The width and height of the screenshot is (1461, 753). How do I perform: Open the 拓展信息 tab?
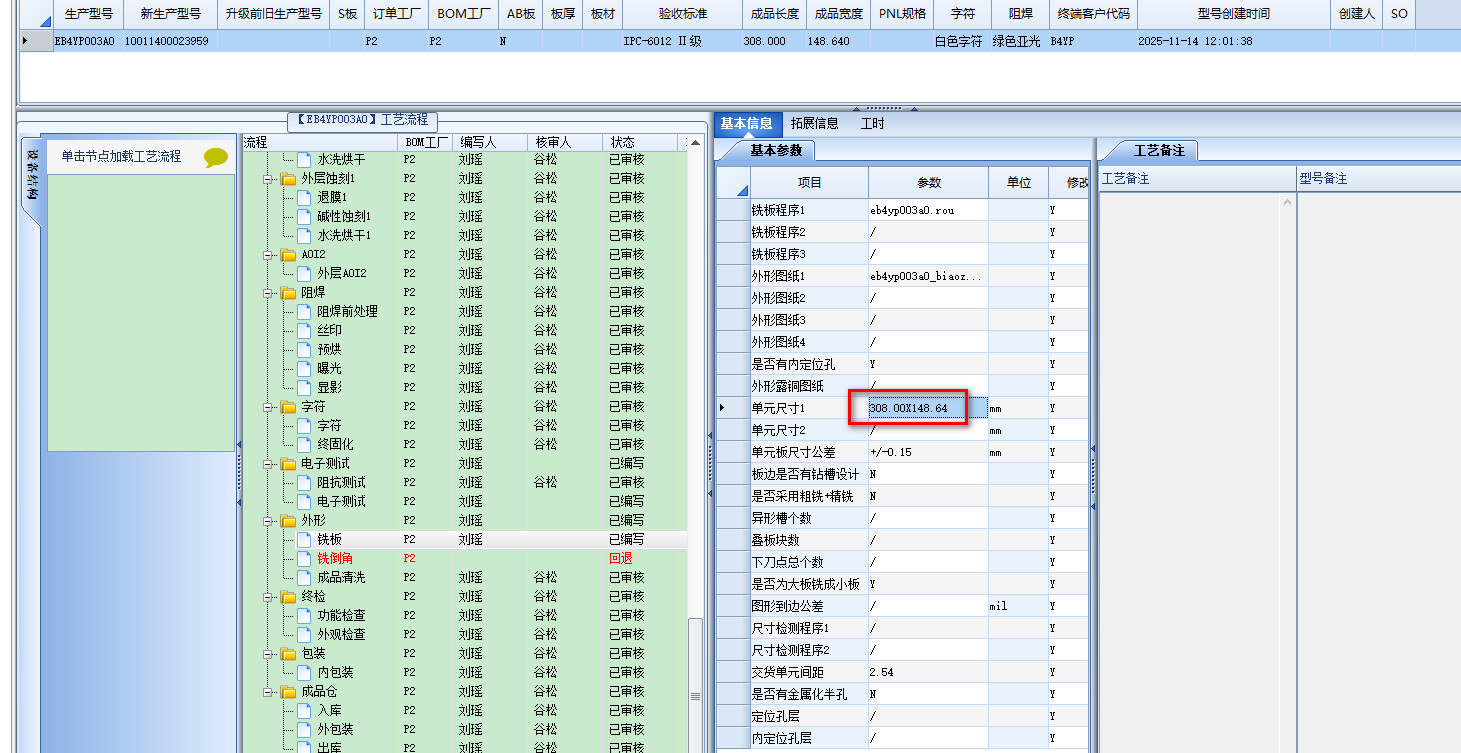pos(814,124)
